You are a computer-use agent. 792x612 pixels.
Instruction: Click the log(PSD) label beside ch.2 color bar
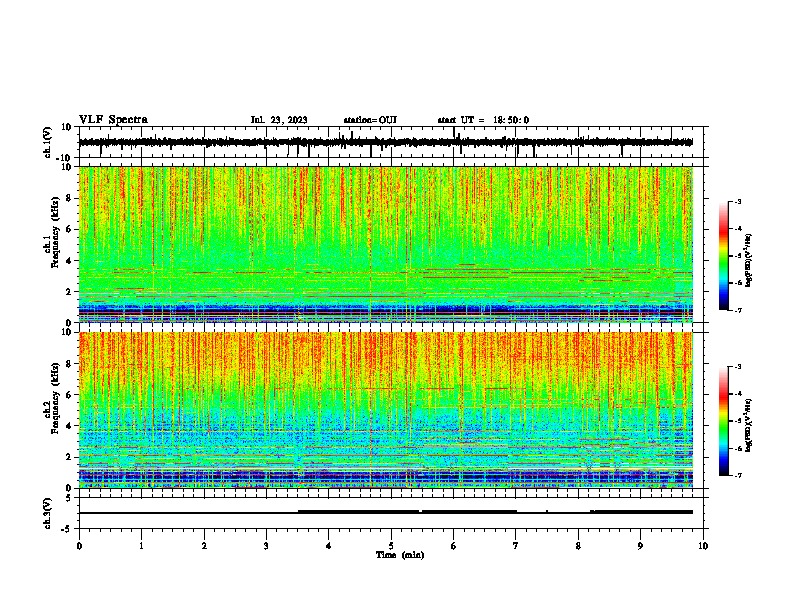pyautogui.click(x=748, y=425)
